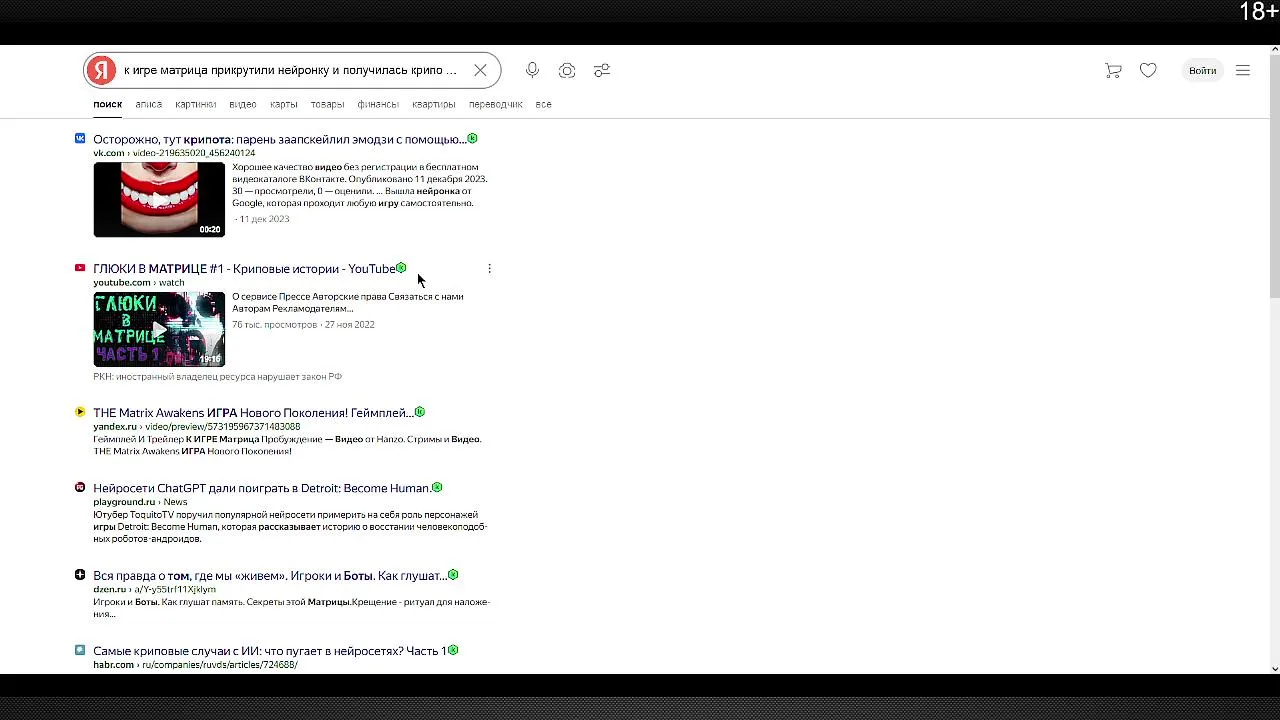
Task: Click habr favicon icon
Action: tap(80, 650)
